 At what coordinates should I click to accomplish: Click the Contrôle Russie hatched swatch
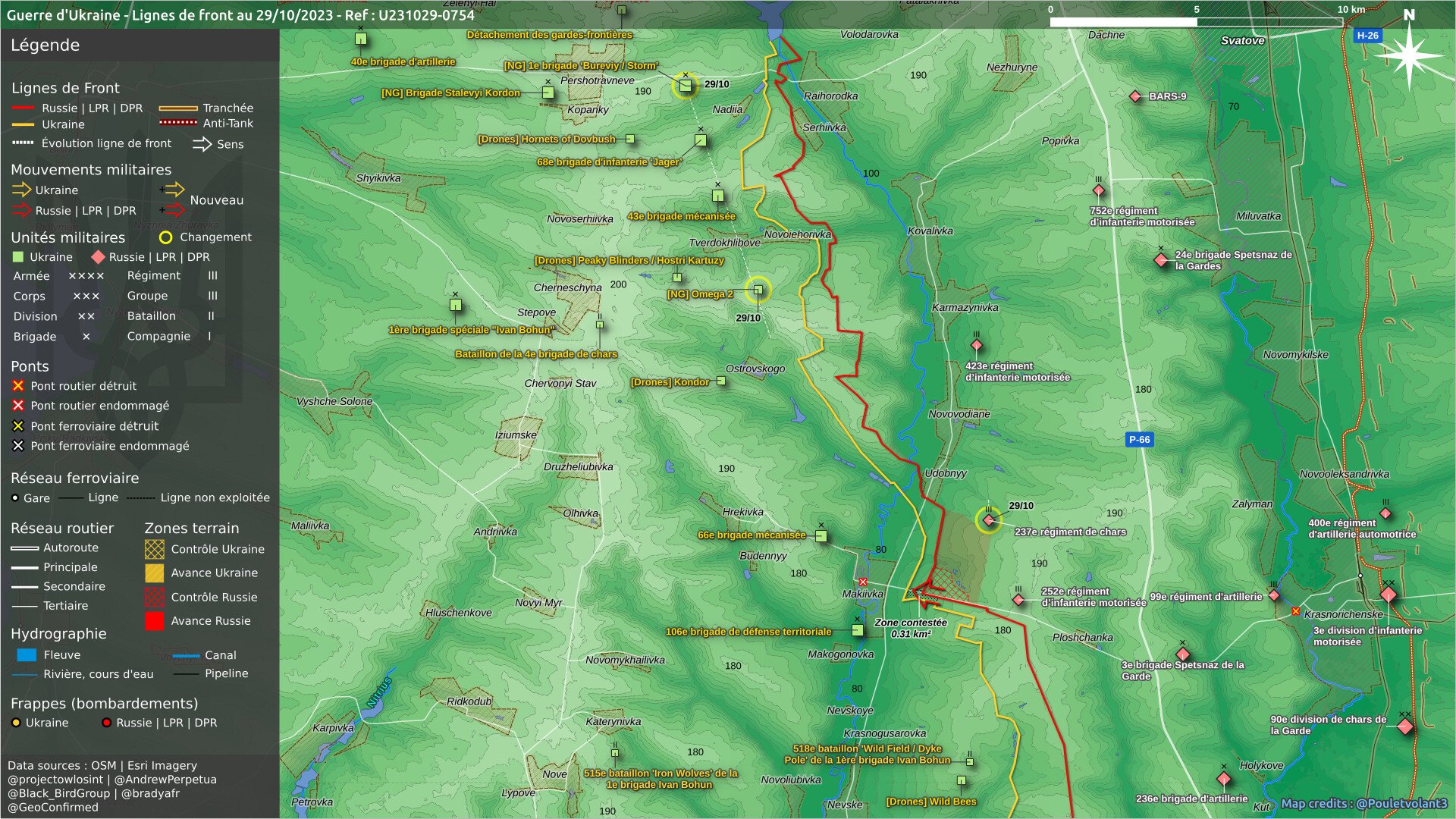click(x=155, y=598)
